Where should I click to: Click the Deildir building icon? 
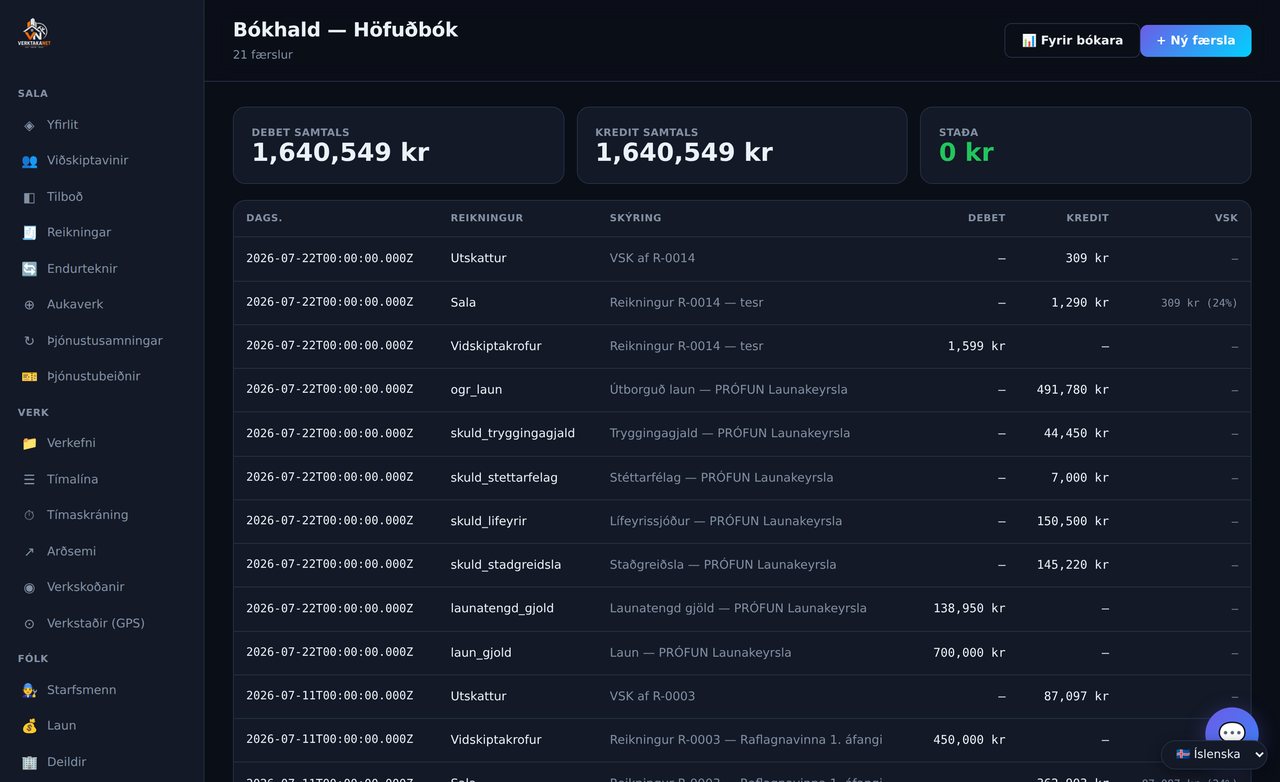[x=29, y=762]
